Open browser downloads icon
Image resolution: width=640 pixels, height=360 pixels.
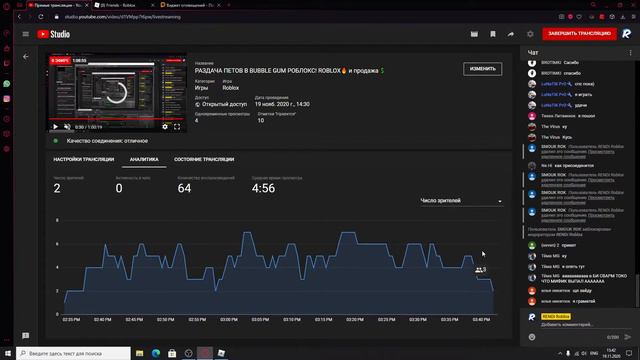(622, 17)
